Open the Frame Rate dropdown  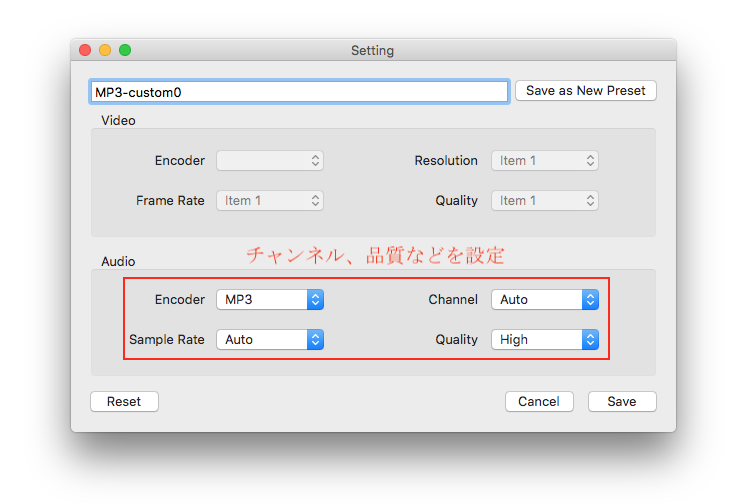(270, 200)
